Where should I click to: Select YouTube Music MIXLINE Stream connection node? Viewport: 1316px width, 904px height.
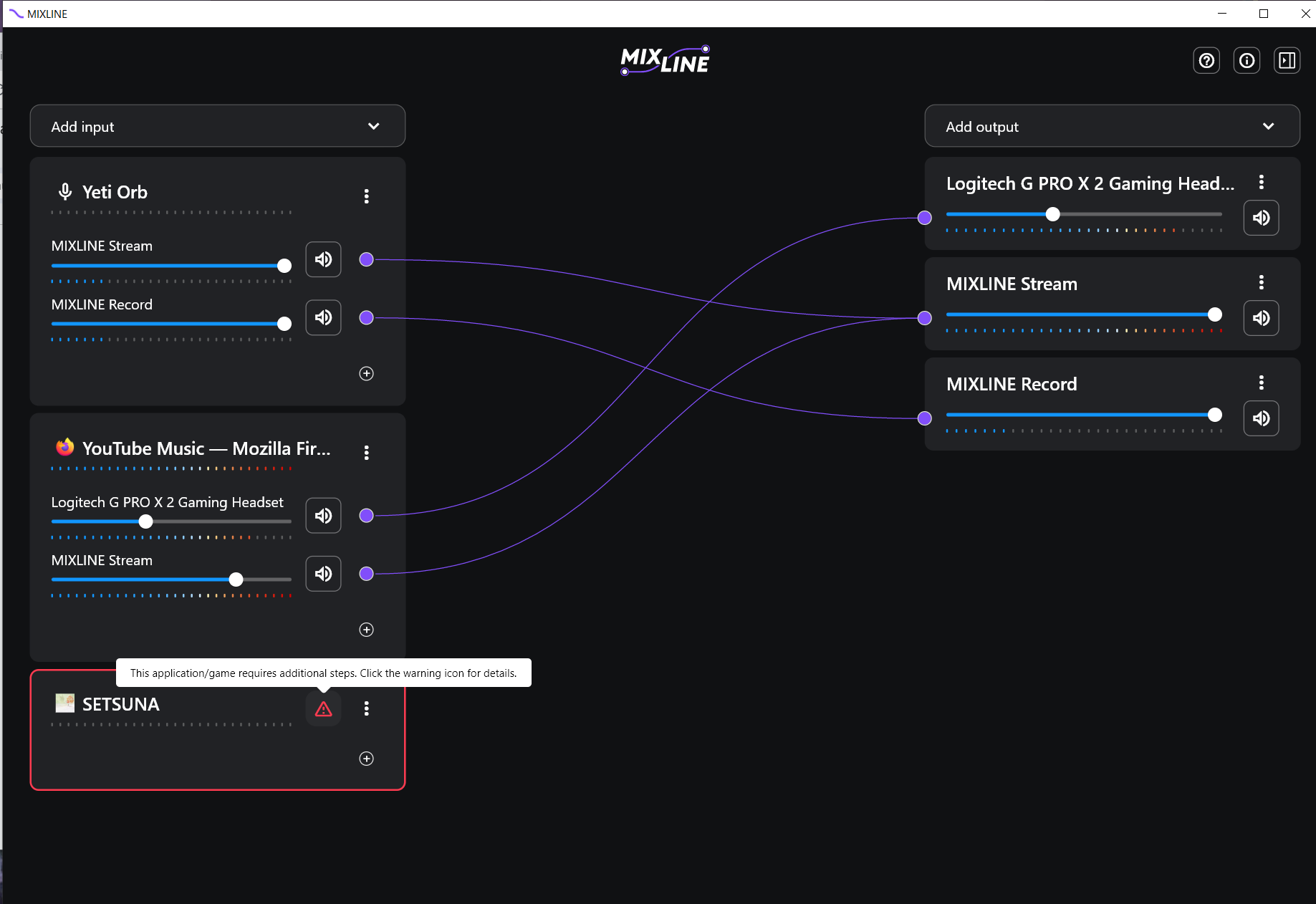(x=366, y=573)
